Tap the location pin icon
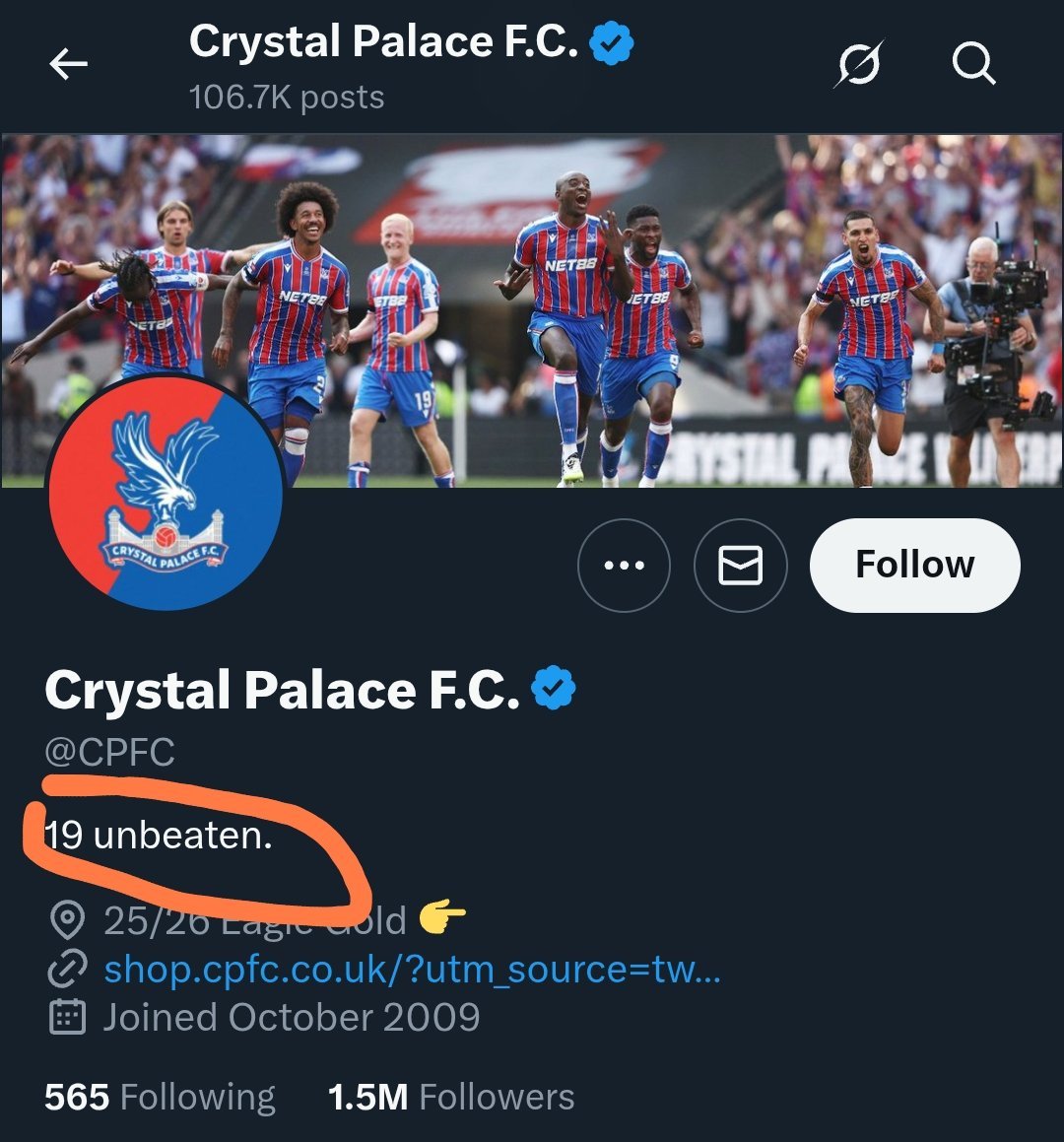This screenshot has height=1142, width=1064. [67, 921]
